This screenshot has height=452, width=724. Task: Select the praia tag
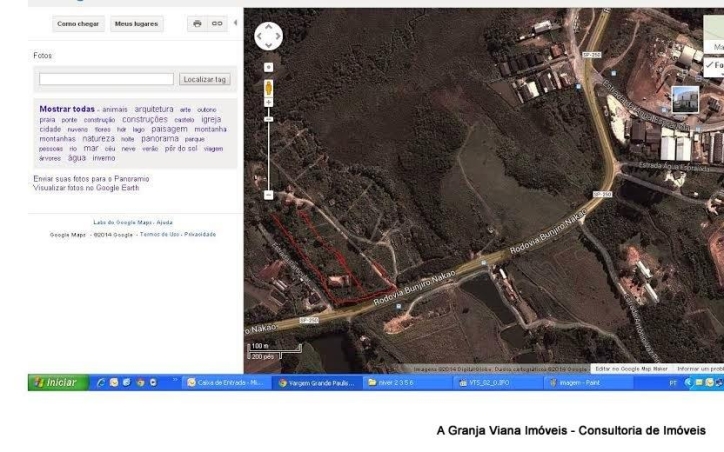(x=47, y=120)
